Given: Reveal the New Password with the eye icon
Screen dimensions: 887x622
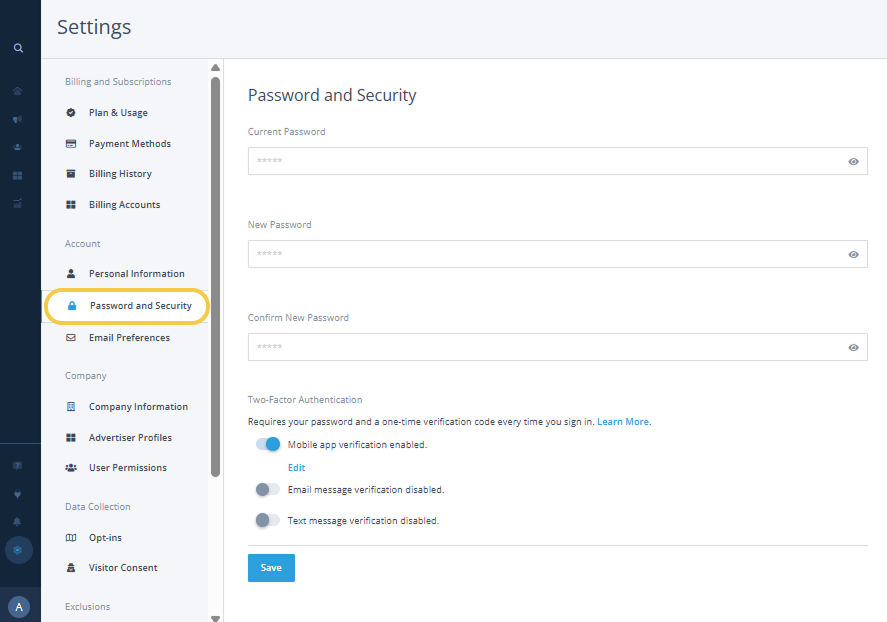Looking at the screenshot, I should 853,254.
